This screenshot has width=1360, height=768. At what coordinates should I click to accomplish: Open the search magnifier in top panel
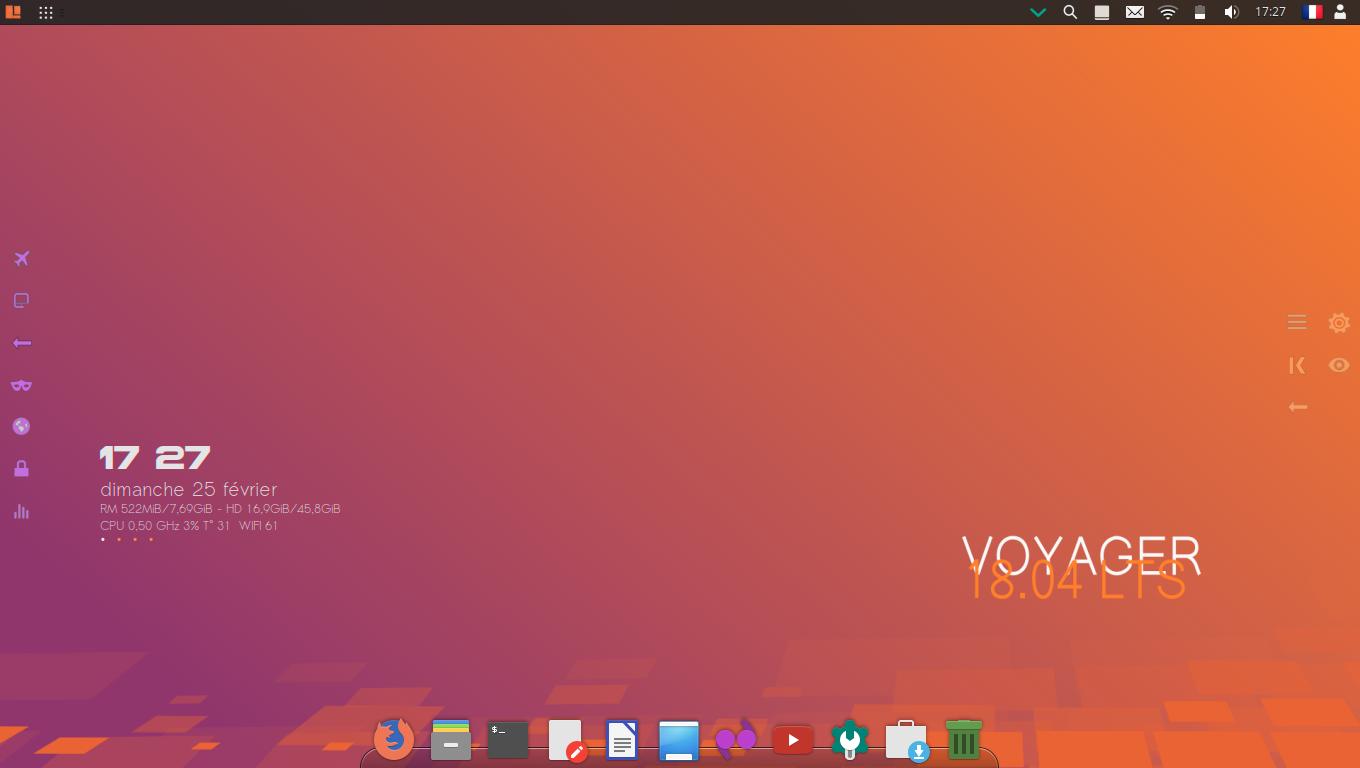click(1070, 12)
